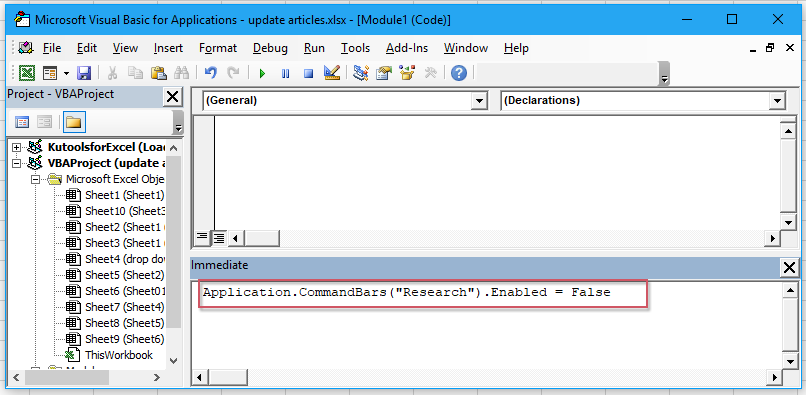Open the Add-Ins menu
The image size is (806, 395).
point(407,48)
